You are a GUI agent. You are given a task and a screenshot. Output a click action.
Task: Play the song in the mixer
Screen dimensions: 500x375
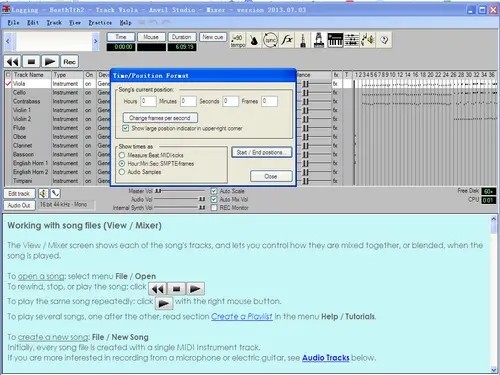(50, 62)
